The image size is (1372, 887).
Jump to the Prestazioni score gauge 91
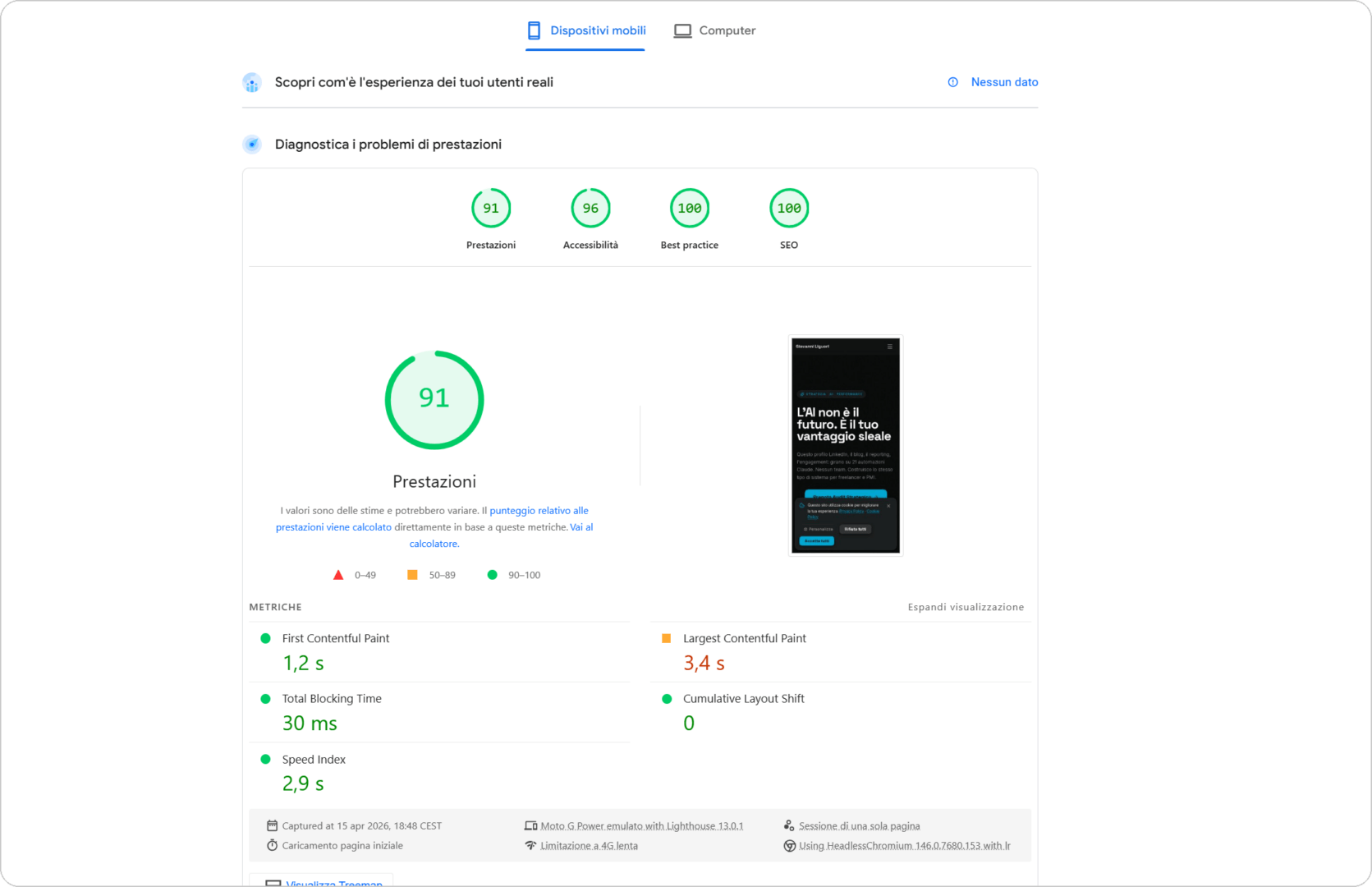(491, 209)
